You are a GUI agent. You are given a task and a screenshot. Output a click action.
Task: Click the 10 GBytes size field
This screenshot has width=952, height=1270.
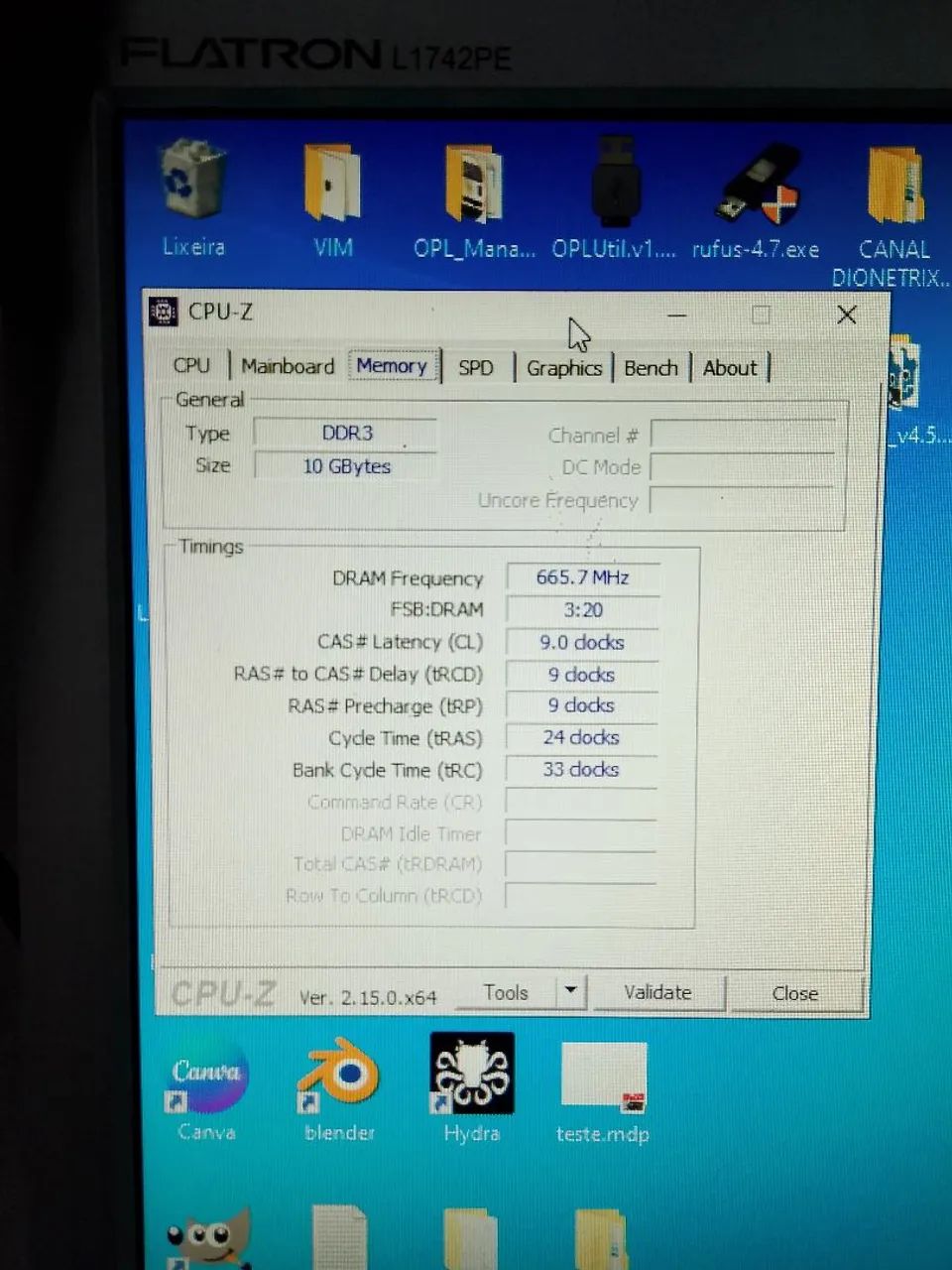click(x=346, y=466)
